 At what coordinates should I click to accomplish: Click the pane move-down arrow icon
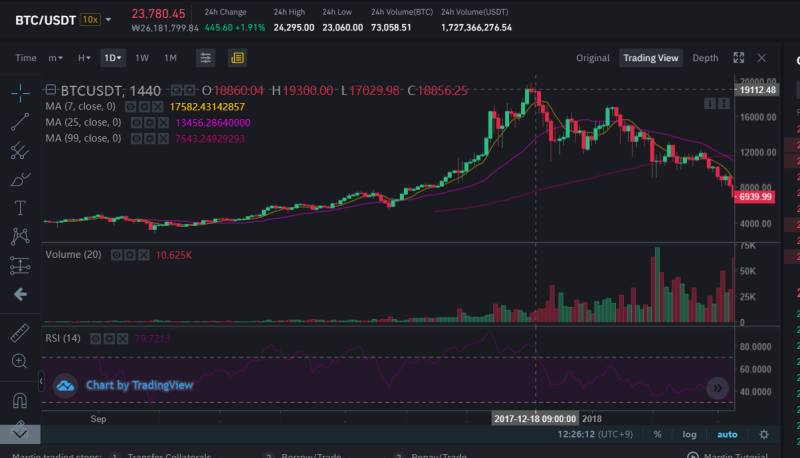pyautogui.click(x=710, y=104)
